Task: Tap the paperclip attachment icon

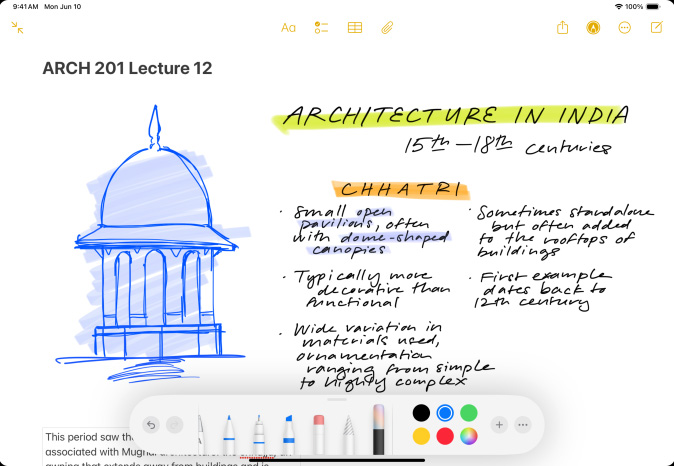Action: 387,28
